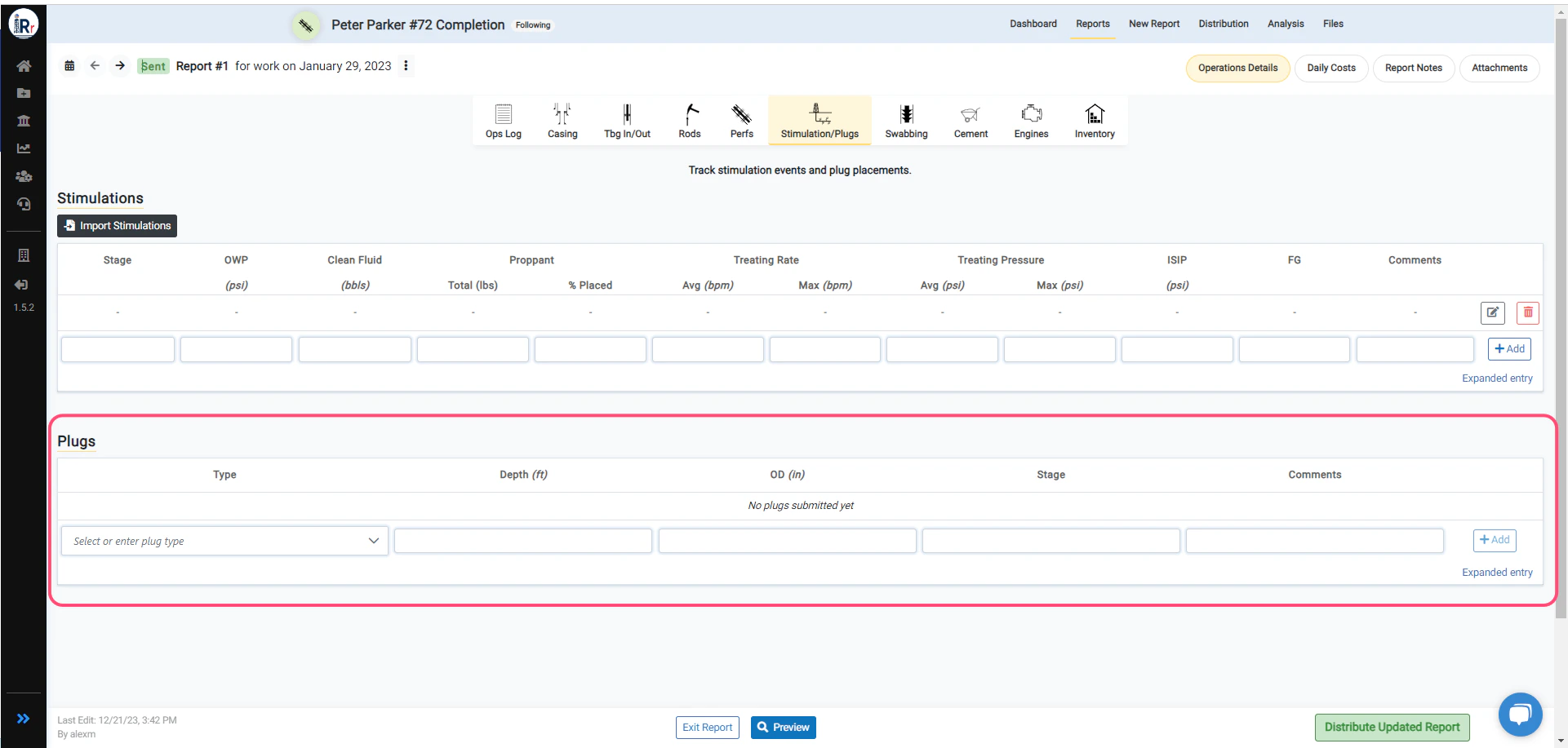
Task: Open the plug type dropdown
Action: coord(224,541)
